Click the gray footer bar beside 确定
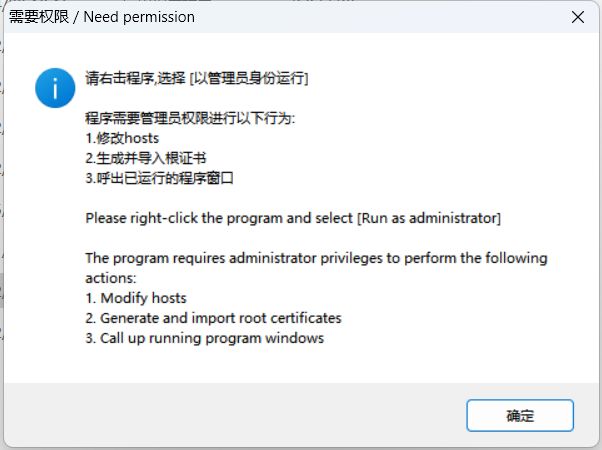This screenshot has width=602, height=450. 234,415
